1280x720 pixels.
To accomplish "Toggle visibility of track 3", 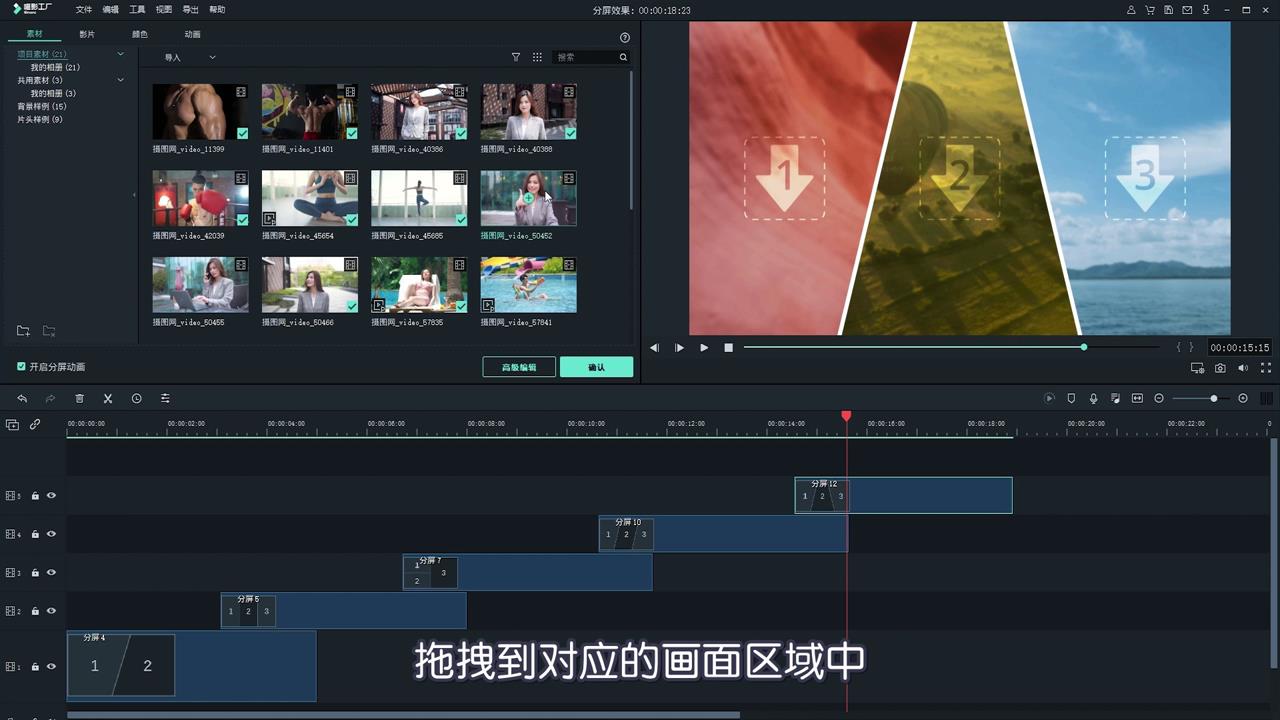I will 51,573.
